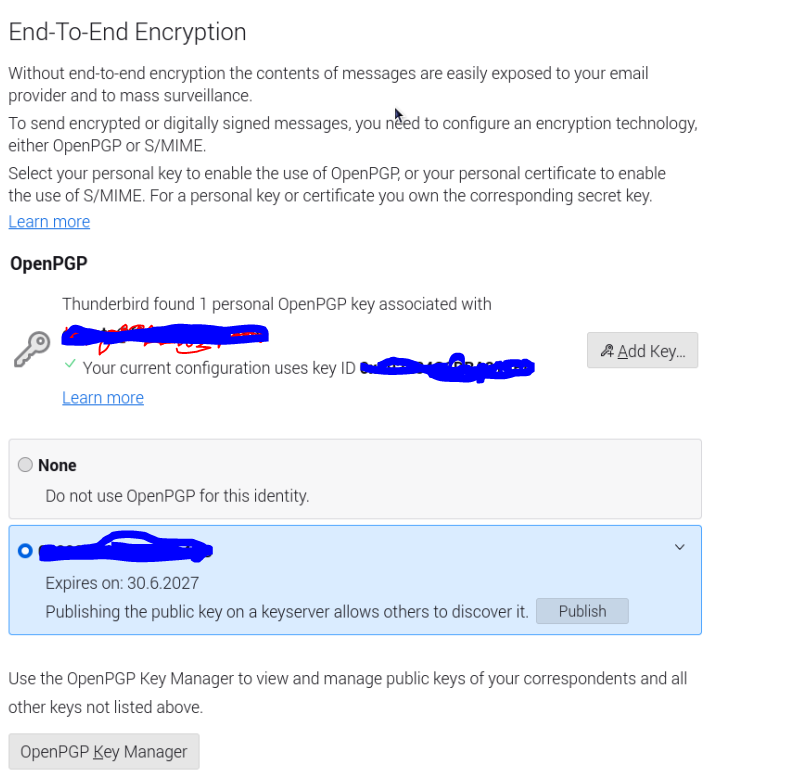Expand key details with the chevron arrow

click(680, 547)
